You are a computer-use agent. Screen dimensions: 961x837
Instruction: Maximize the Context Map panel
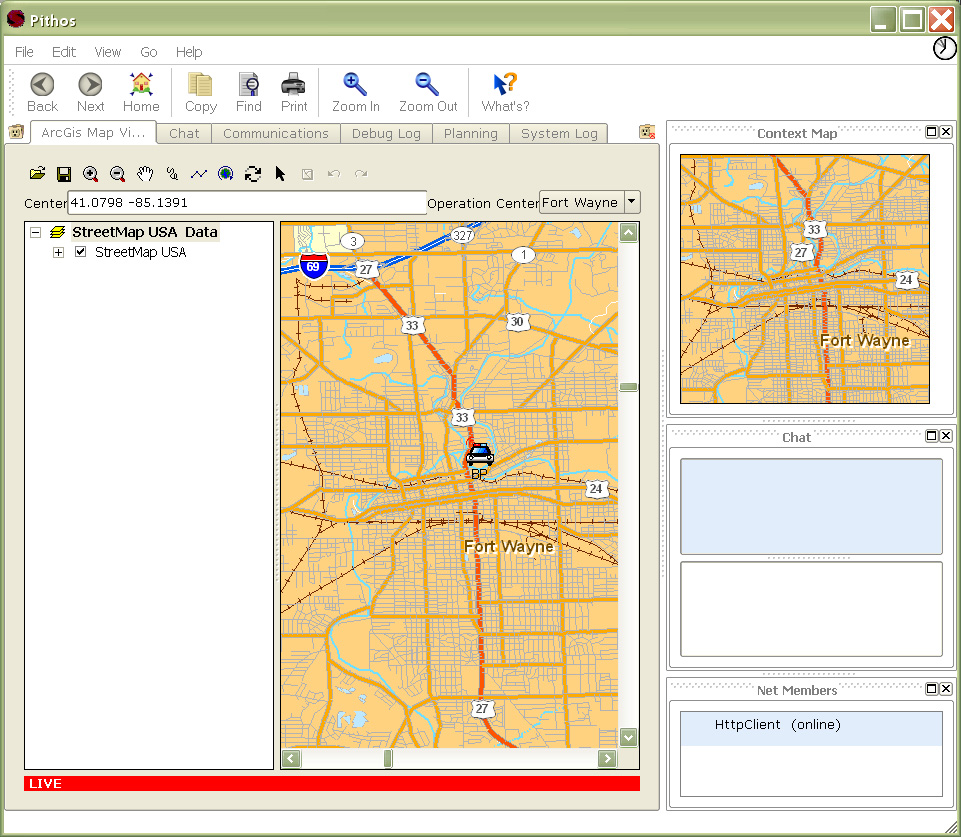[x=932, y=132]
